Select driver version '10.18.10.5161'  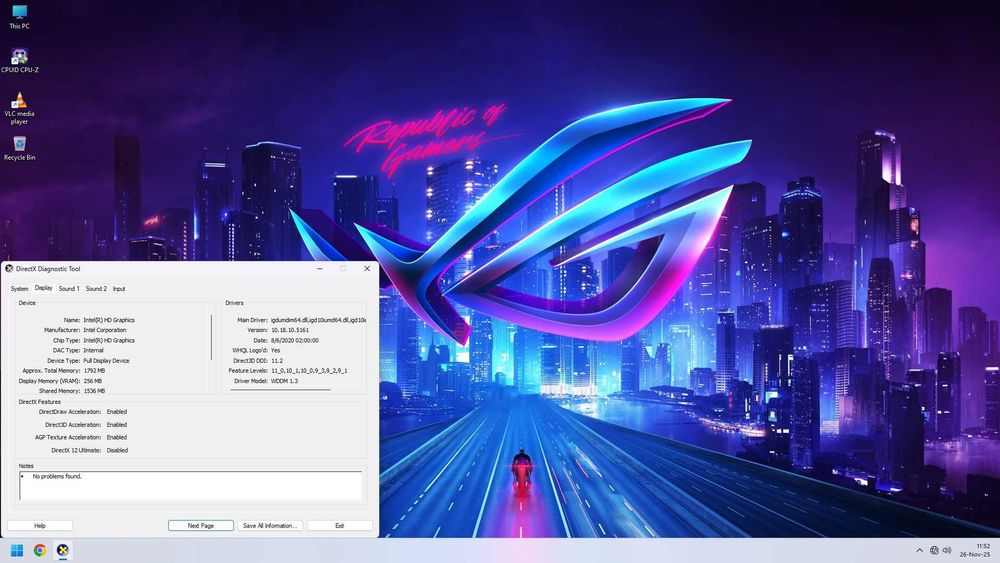290,330
